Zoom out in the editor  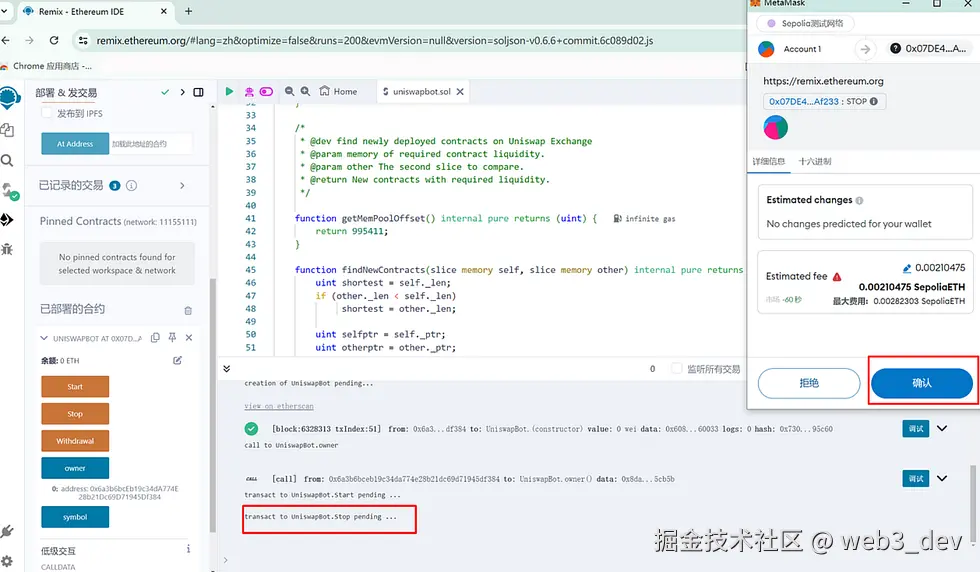pos(289,91)
